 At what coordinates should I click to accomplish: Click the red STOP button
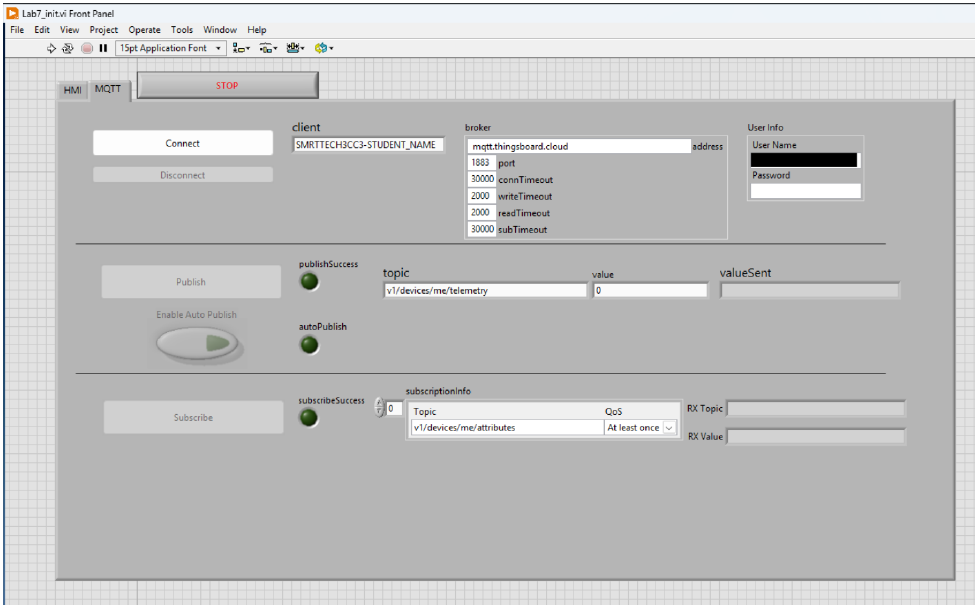coord(228,85)
